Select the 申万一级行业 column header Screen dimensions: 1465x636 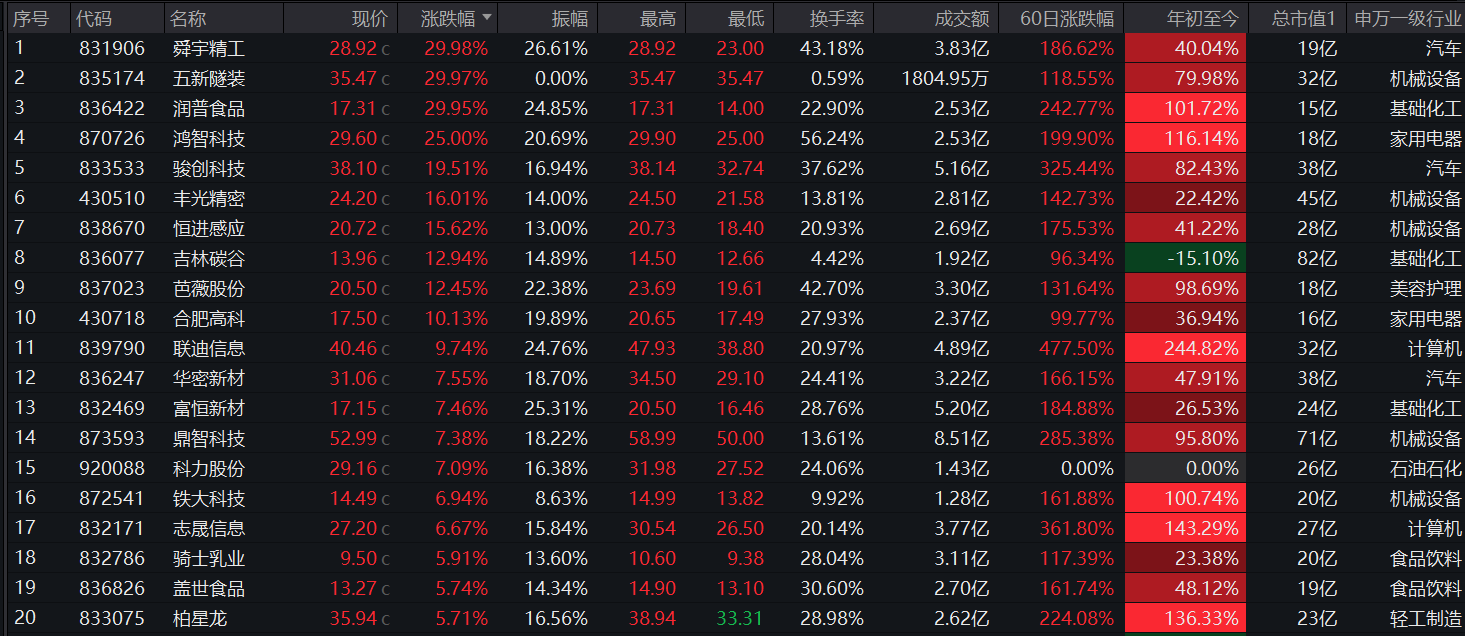tap(1407, 18)
